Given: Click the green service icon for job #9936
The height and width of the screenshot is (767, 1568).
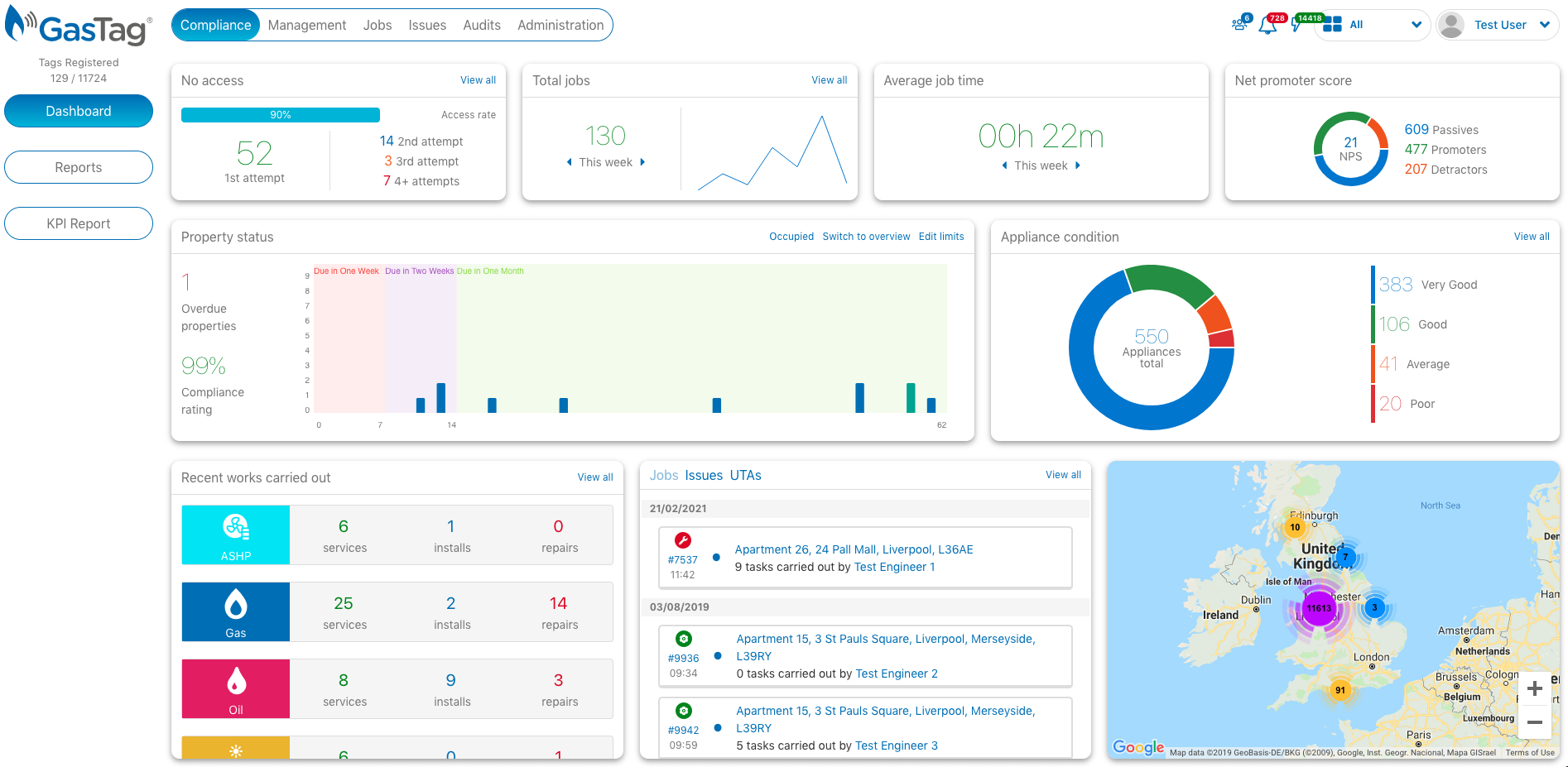Looking at the screenshot, I should pyautogui.click(x=684, y=639).
